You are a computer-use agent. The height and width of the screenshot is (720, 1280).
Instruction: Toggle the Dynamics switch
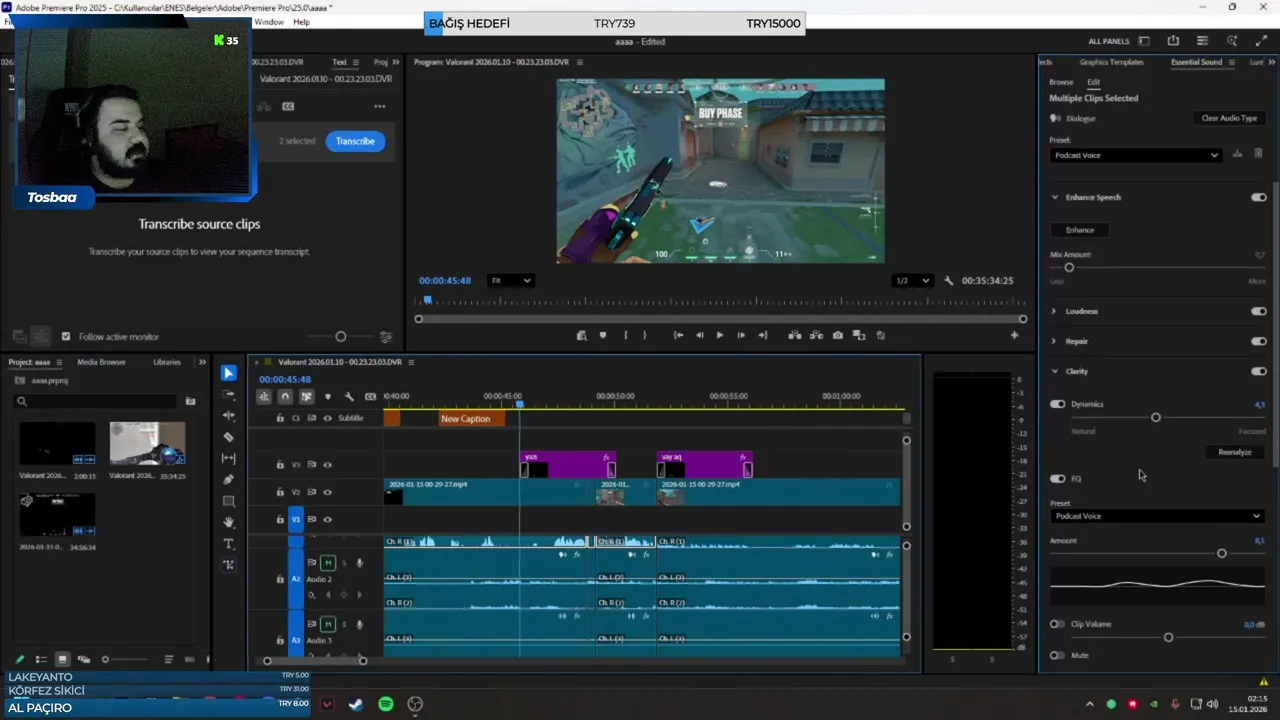tap(1057, 404)
